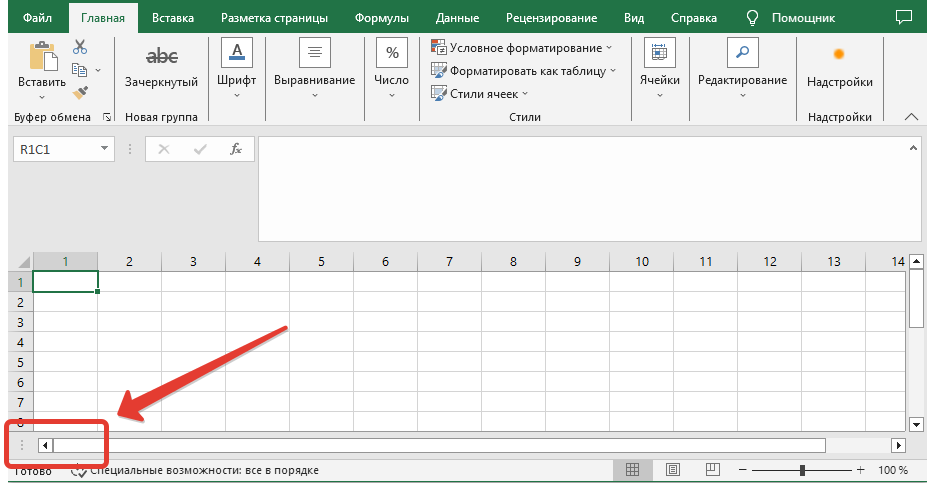Click the 100 % zoom level

click(x=893, y=470)
